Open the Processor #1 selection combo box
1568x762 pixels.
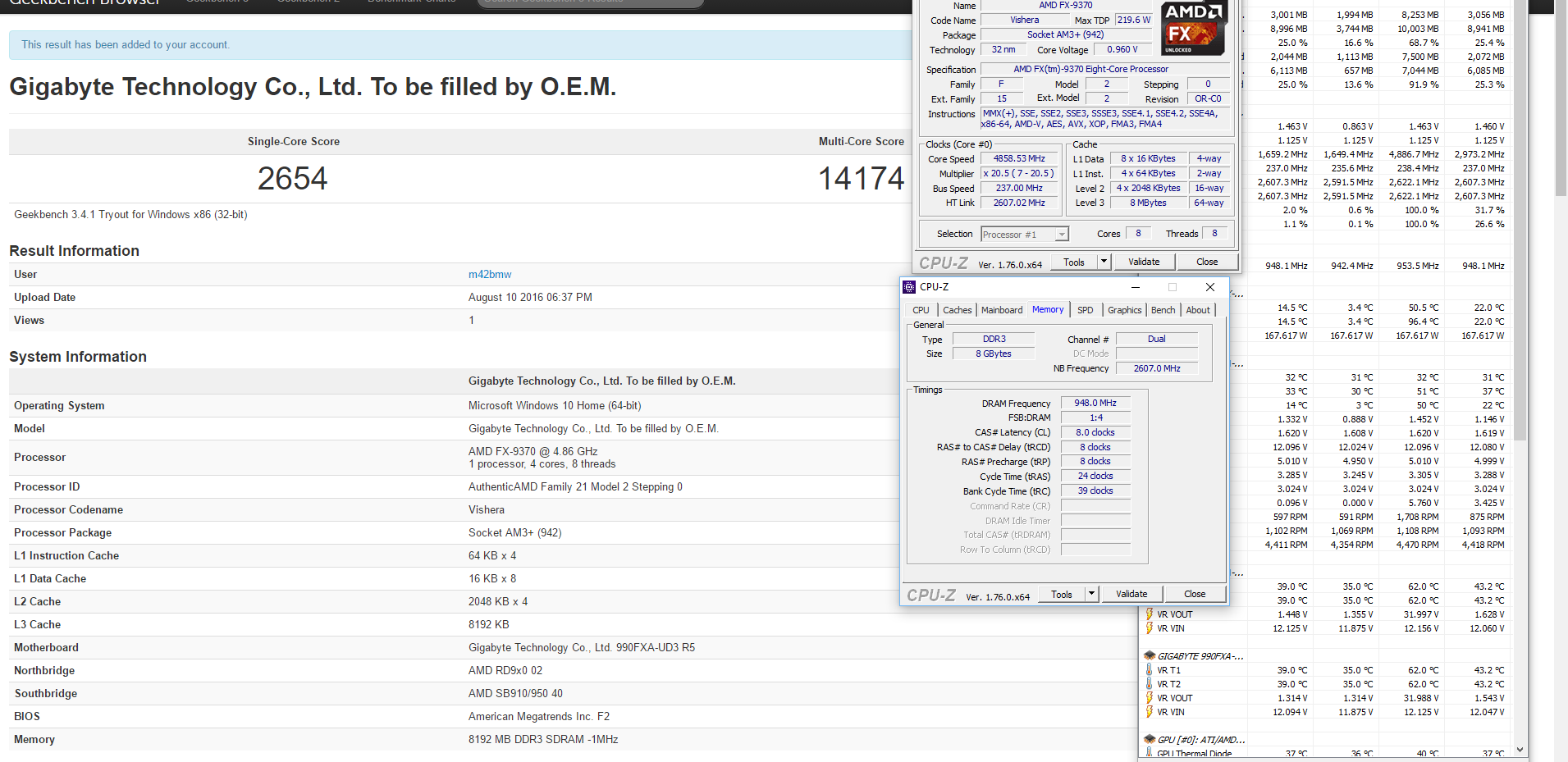[1025, 235]
